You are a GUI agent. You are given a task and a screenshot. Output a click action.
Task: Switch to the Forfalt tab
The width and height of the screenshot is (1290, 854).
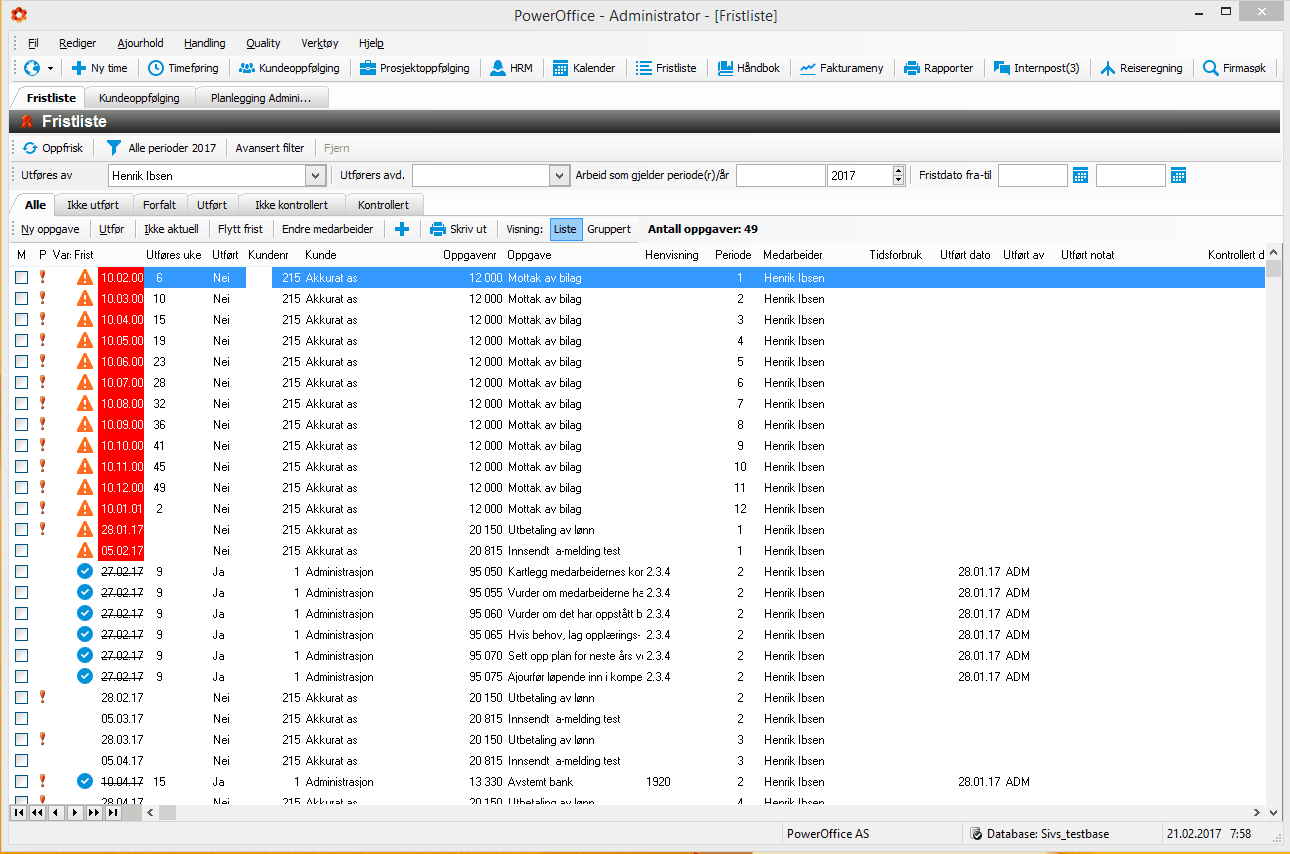[160, 205]
